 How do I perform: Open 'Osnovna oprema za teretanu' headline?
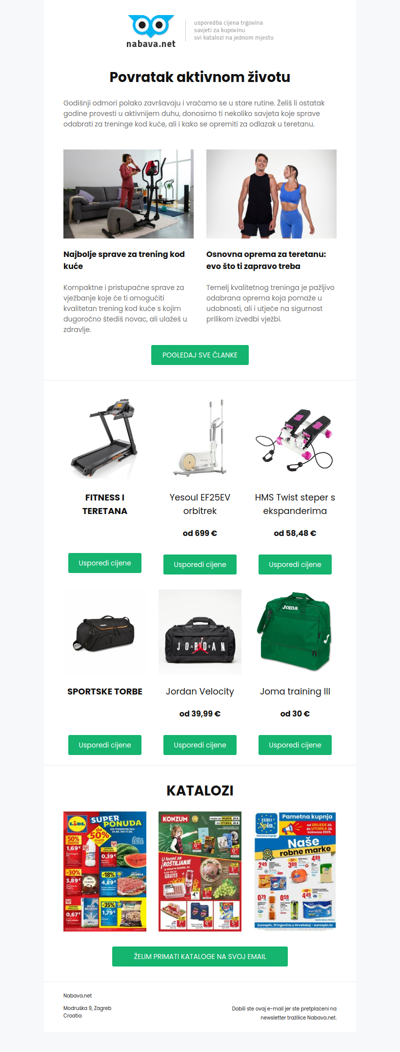(266, 261)
